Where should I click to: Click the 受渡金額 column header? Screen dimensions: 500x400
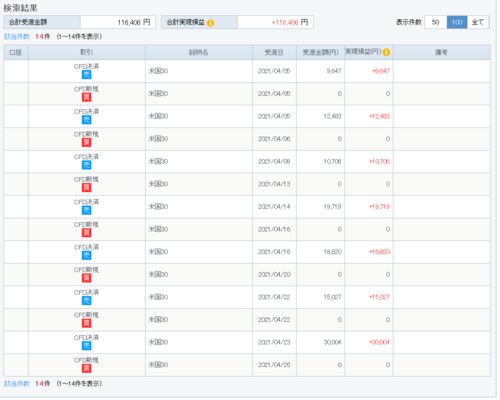[320, 52]
